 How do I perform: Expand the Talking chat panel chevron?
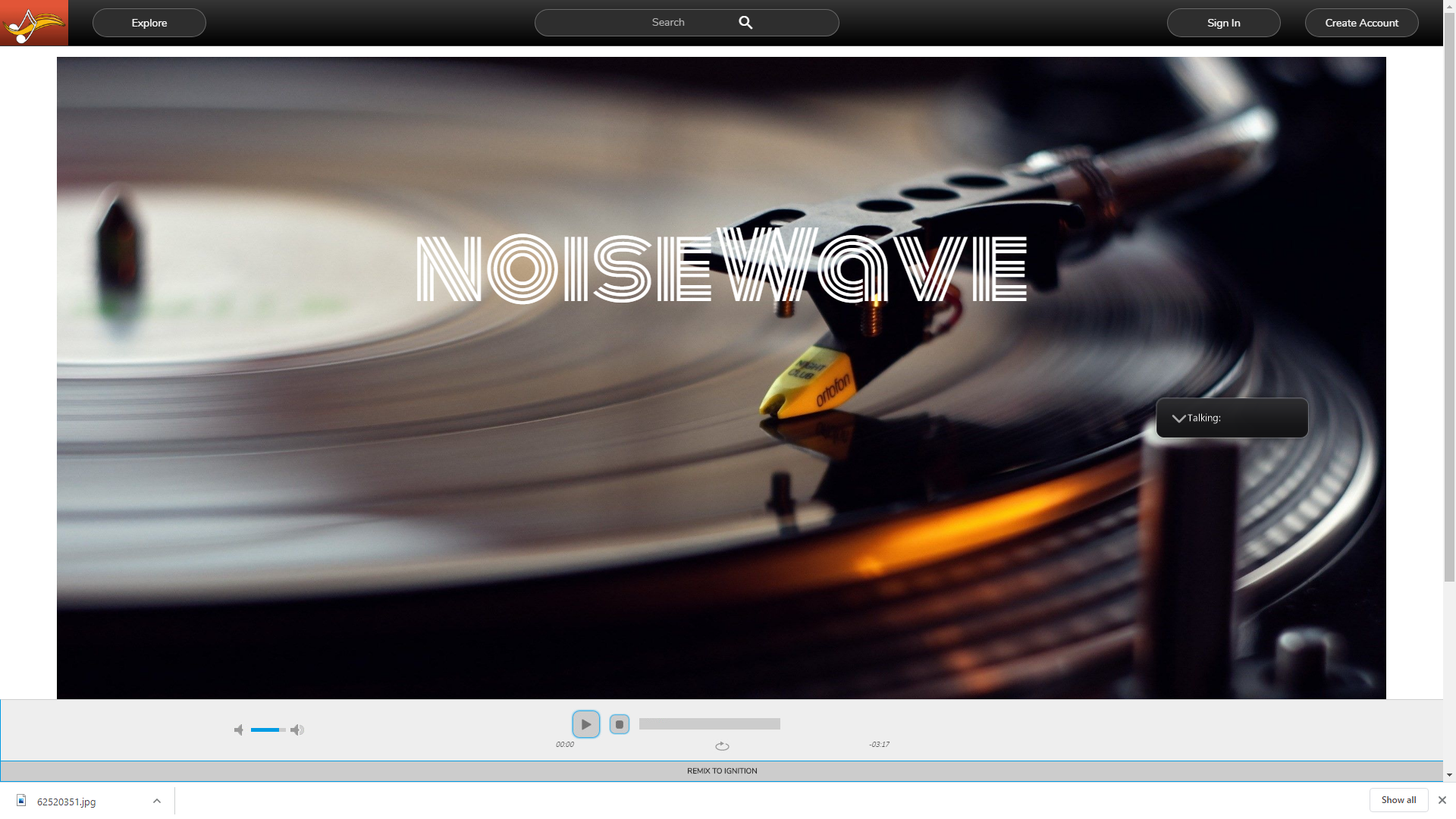(1178, 419)
